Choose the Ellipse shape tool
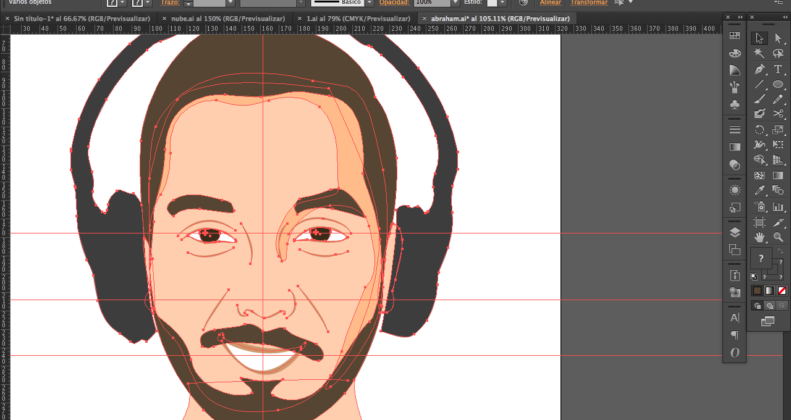 coord(778,85)
